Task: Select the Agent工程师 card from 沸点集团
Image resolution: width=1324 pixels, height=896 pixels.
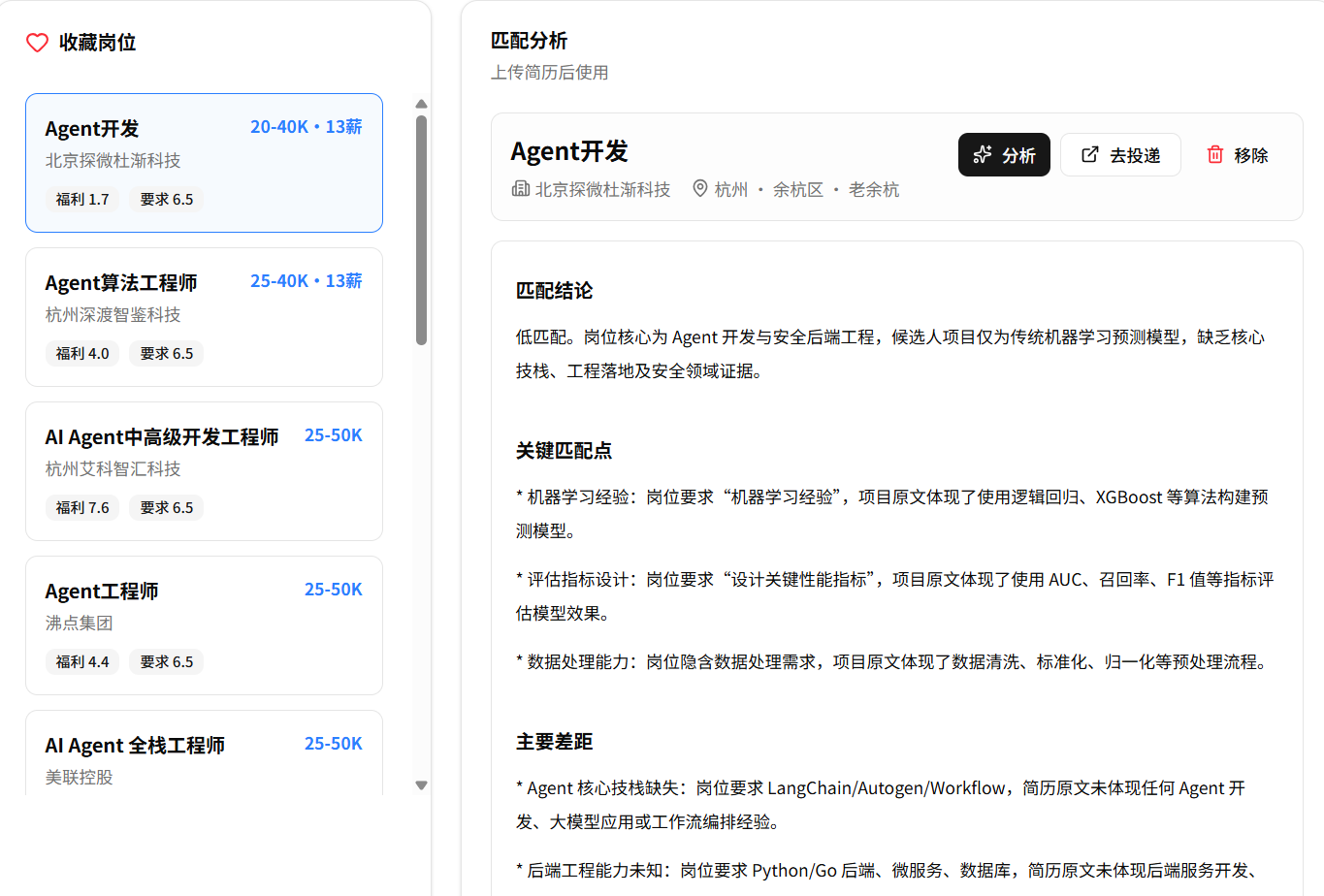Action: point(204,625)
